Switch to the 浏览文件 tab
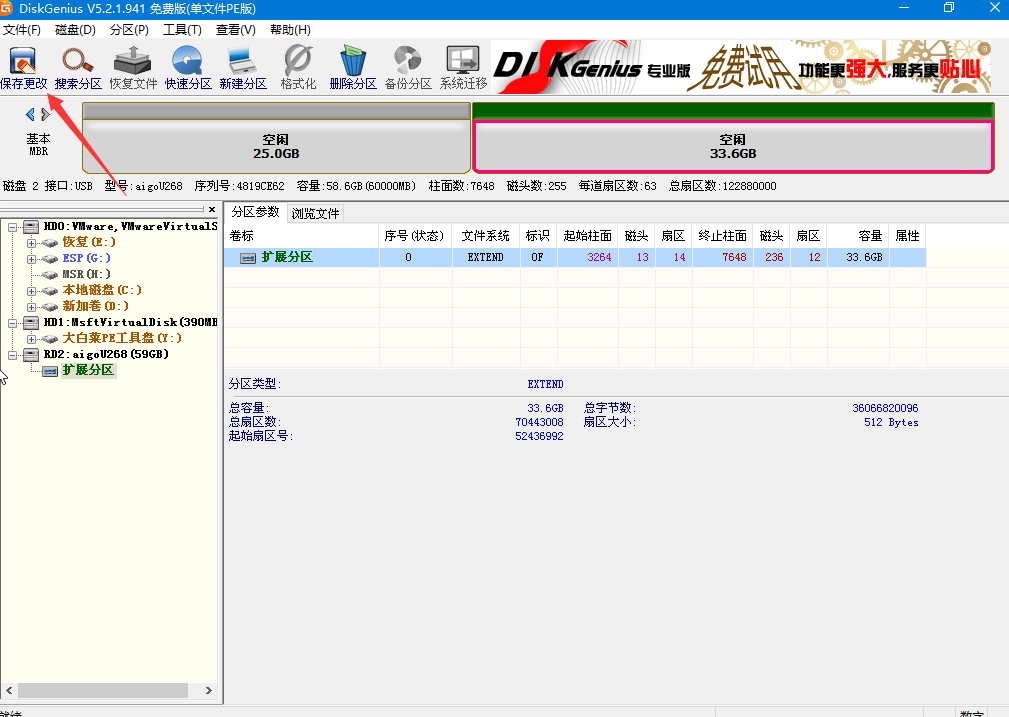This screenshot has height=717, width=1009. (x=315, y=213)
